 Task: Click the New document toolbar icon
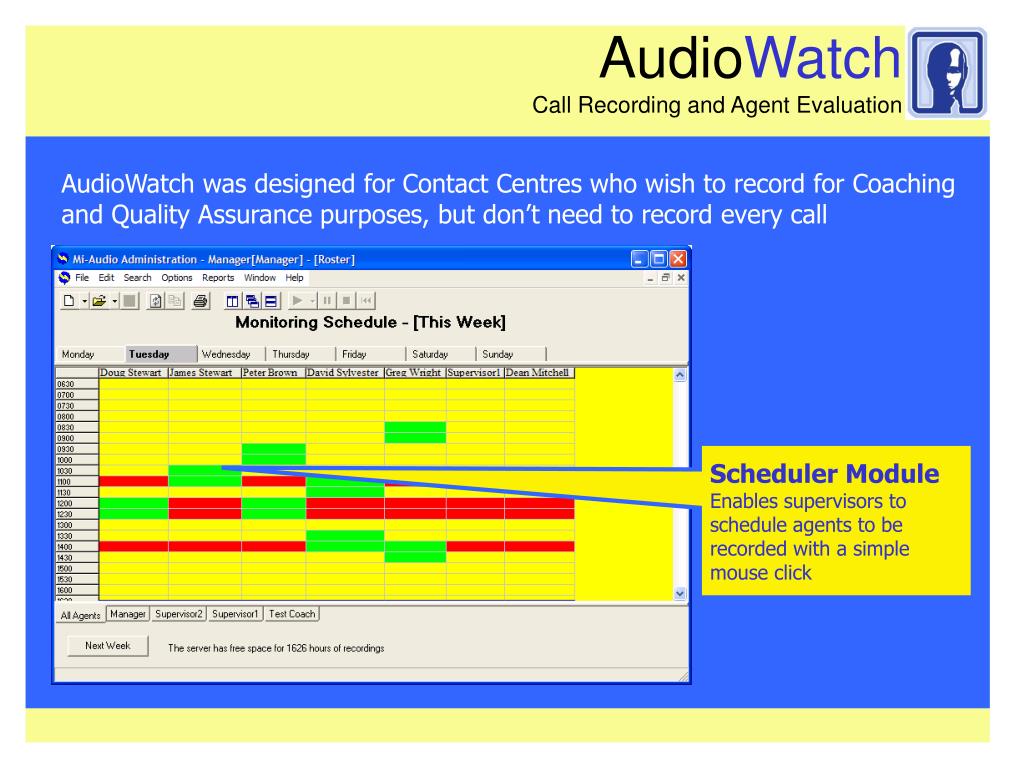(69, 300)
